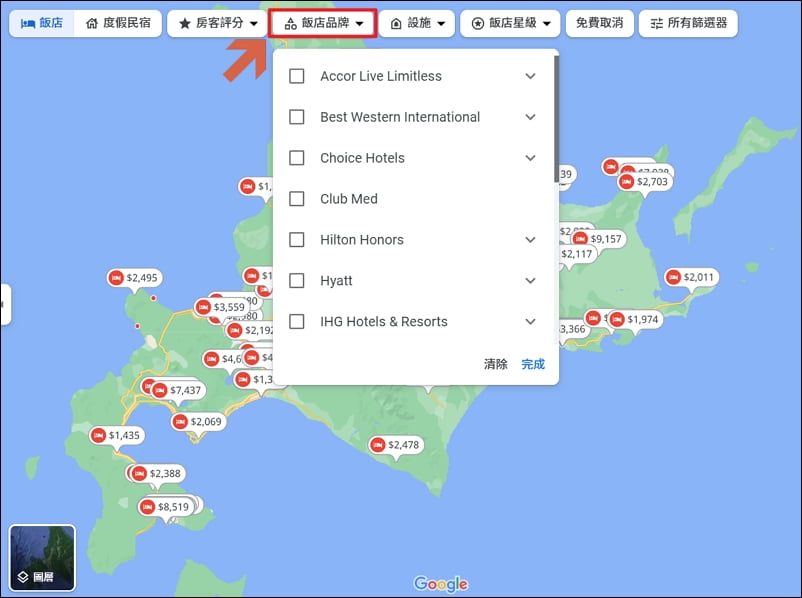This screenshot has height=598, width=802.
Task: Expand IHG Hotels & Resorts sub-brands
Action: click(530, 322)
